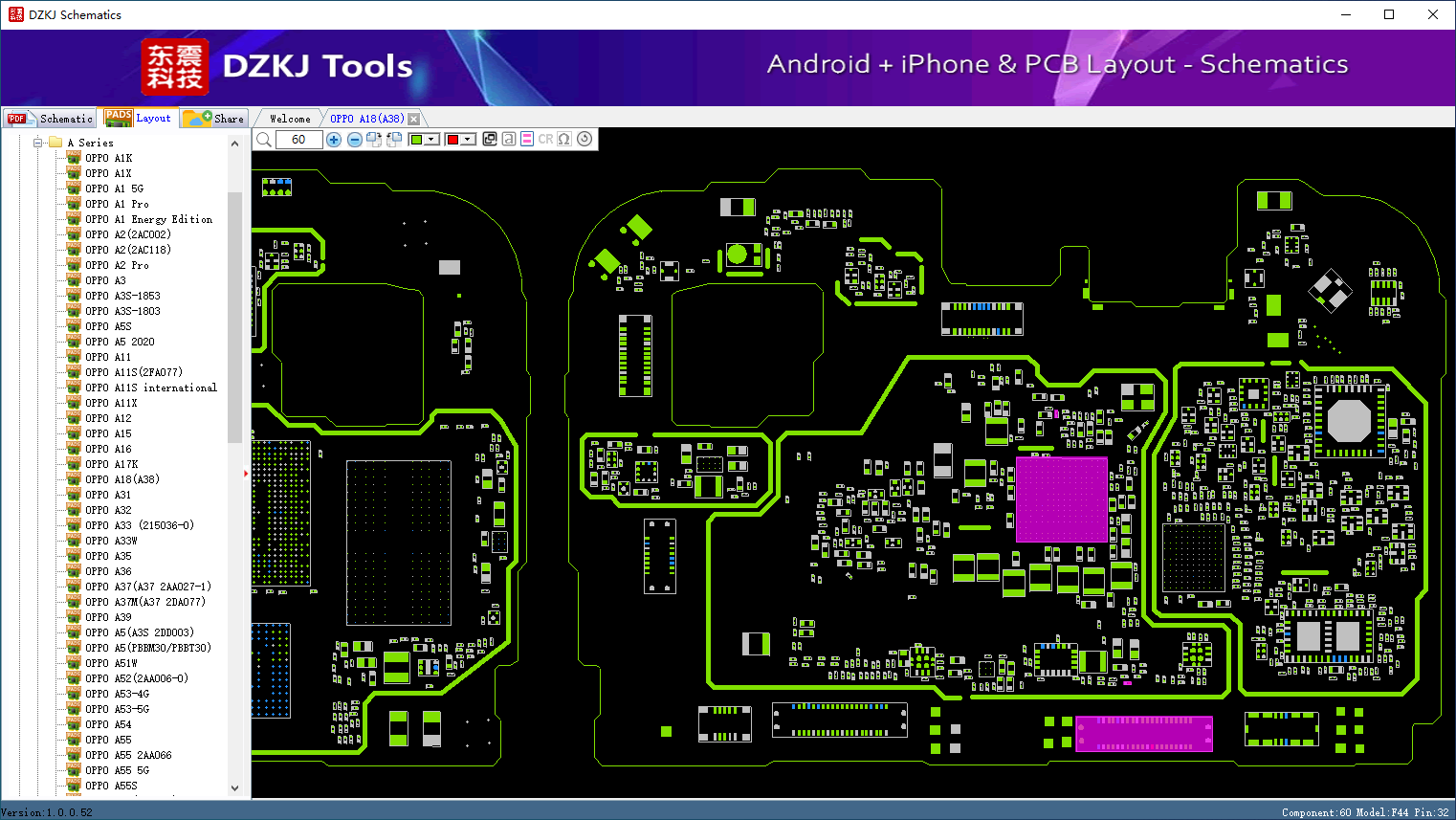Switch to the Schematic tab
Viewport: 1456px width, 820px height.
point(50,119)
